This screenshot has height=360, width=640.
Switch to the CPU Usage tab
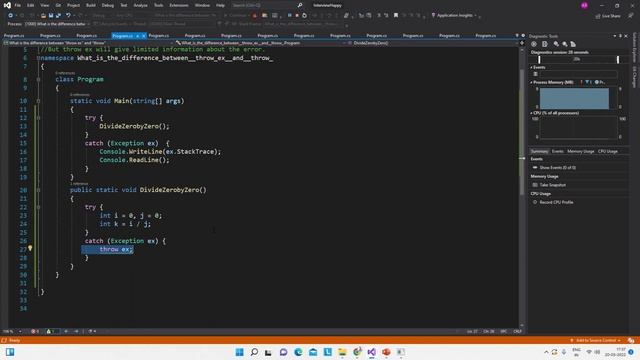click(x=608, y=151)
